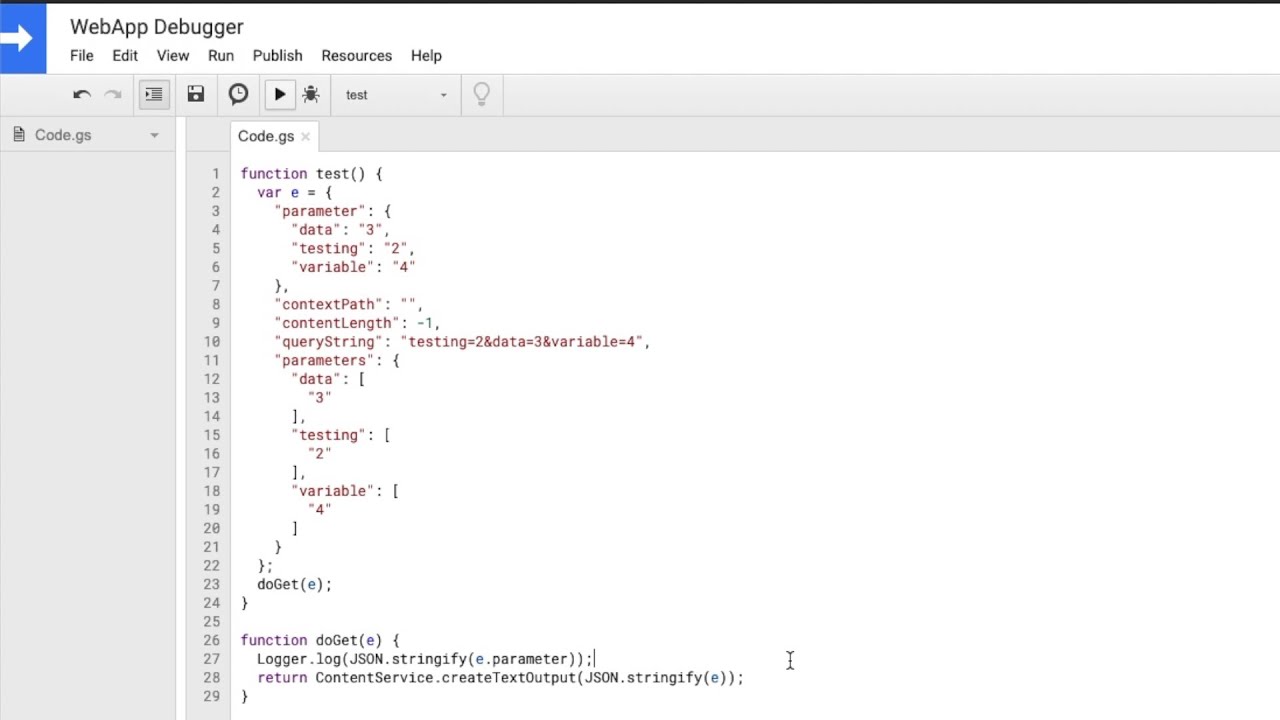Image resolution: width=1280 pixels, height=720 pixels.
Task: Select Code.gs file in the sidebar
Action: pyautogui.click(x=63, y=135)
